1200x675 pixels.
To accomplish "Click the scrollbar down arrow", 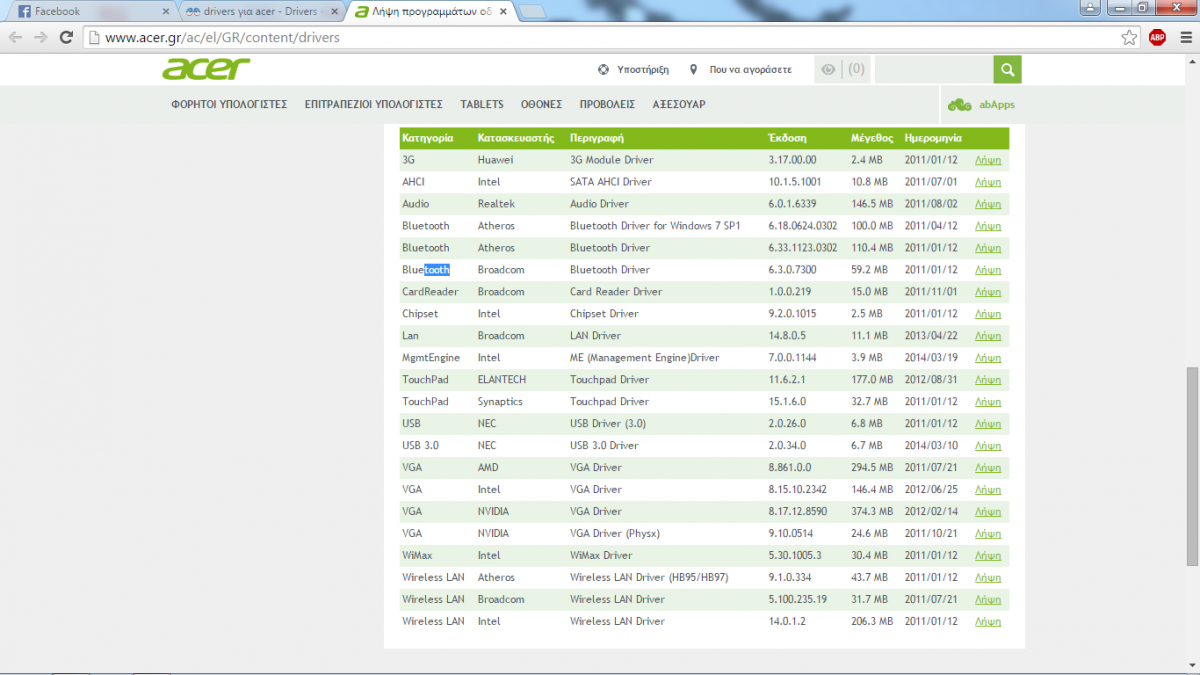I will (1192, 668).
